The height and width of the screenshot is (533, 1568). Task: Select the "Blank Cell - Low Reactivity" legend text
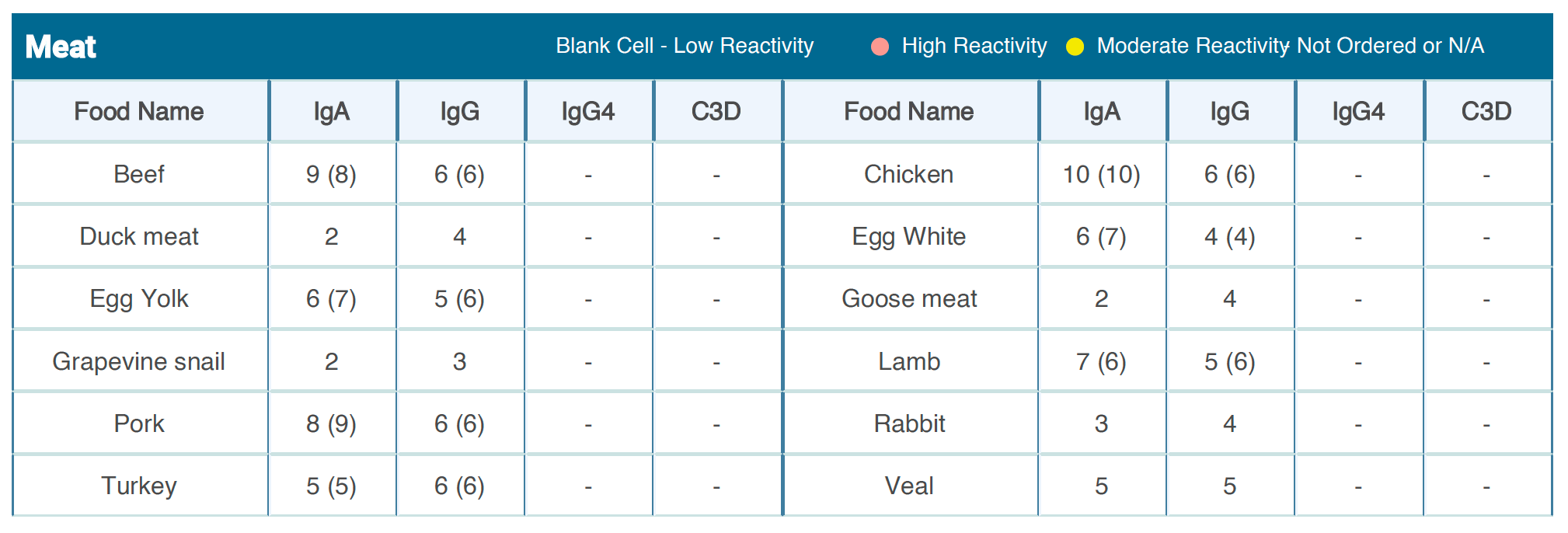(685, 46)
